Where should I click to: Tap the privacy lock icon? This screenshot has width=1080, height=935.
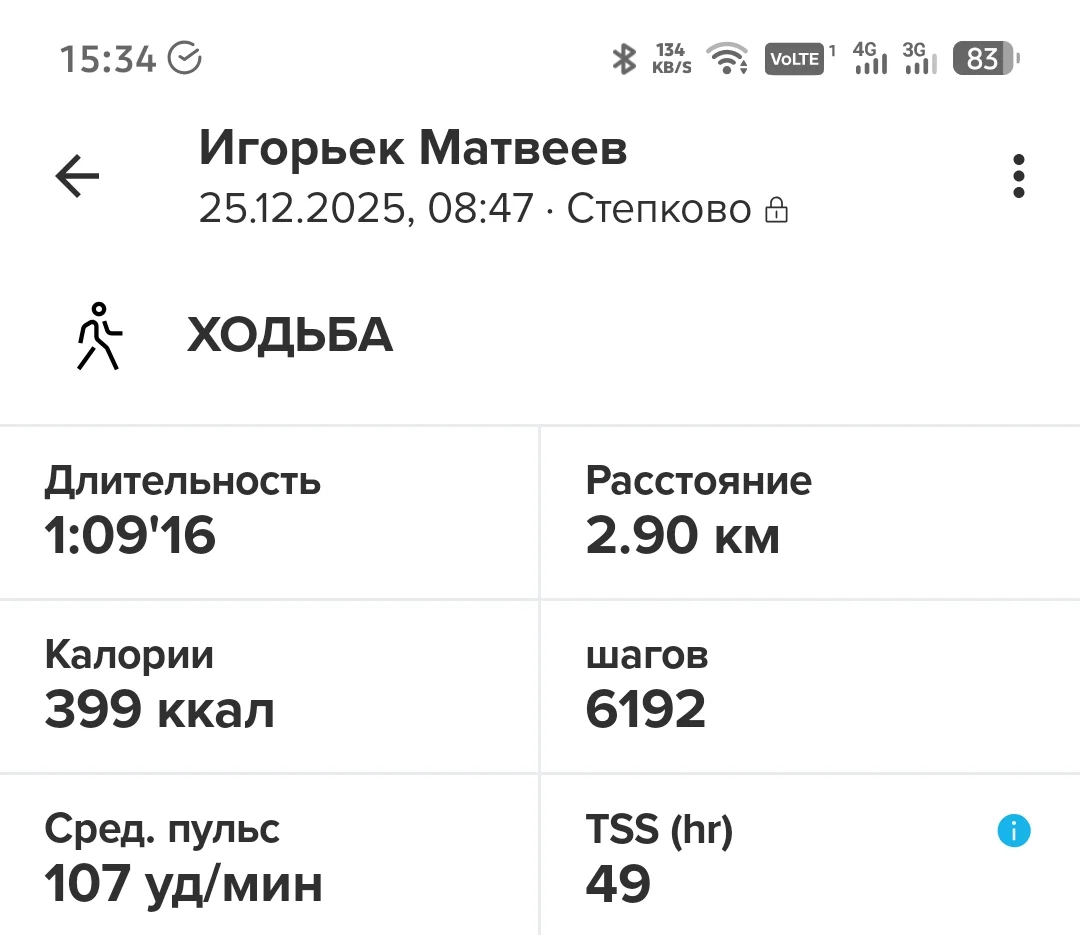(x=776, y=210)
